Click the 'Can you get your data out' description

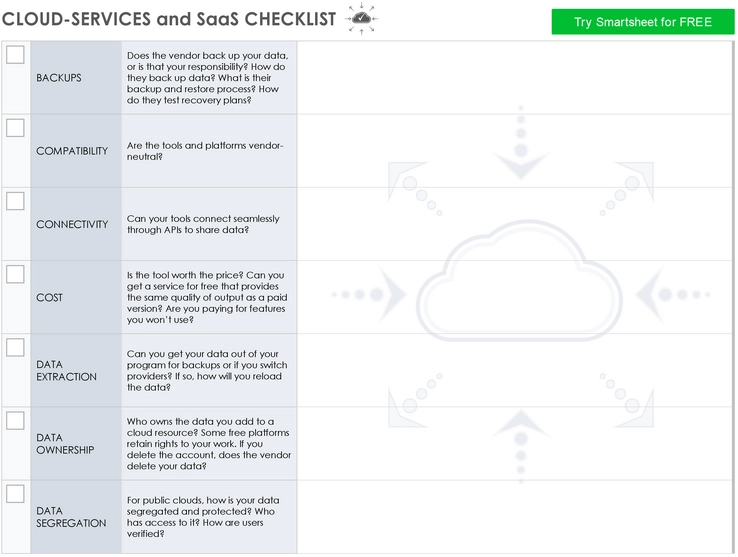tap(207, 371)
